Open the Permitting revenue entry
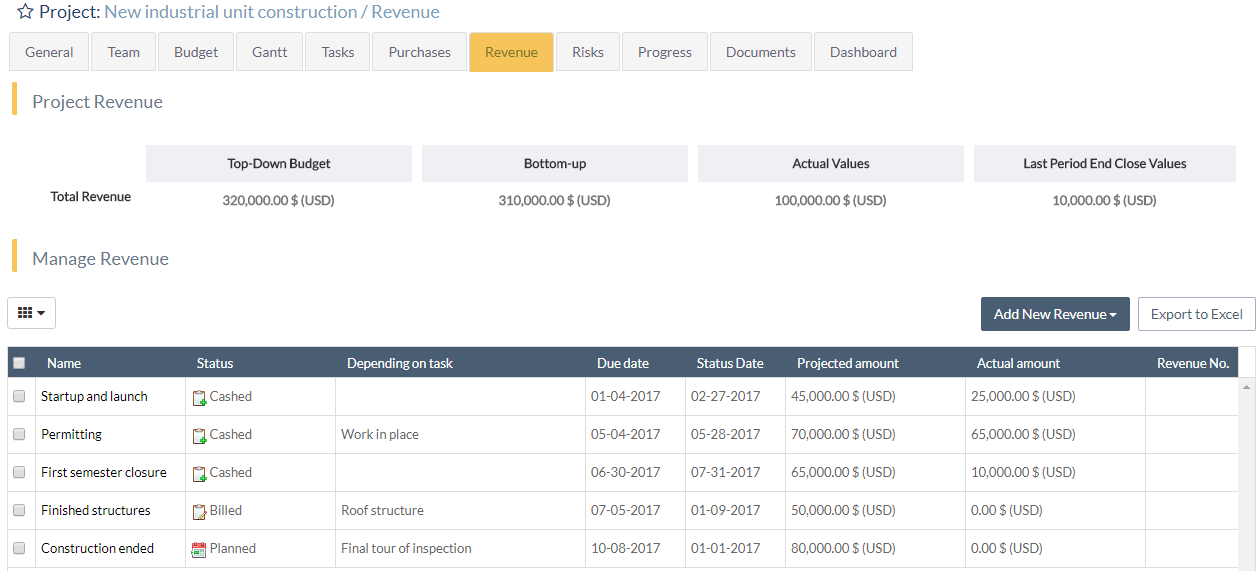 pos(71,434)
